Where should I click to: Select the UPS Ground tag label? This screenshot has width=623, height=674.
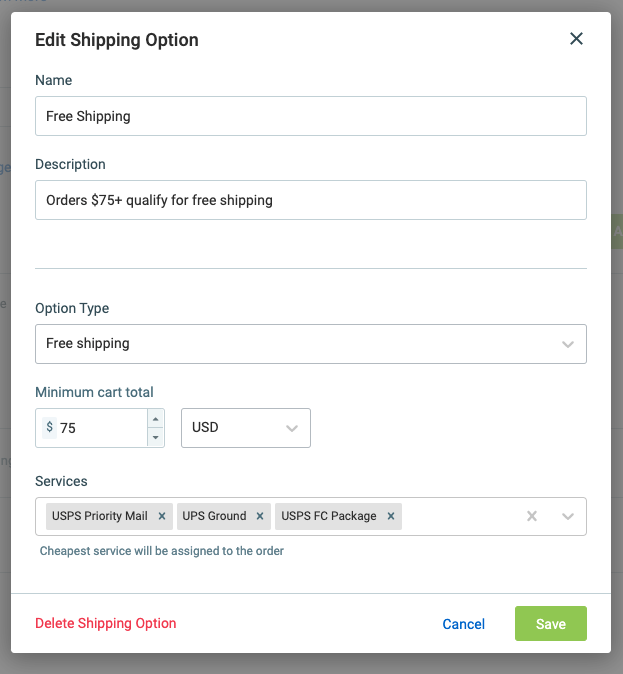[x=215, y=516]
